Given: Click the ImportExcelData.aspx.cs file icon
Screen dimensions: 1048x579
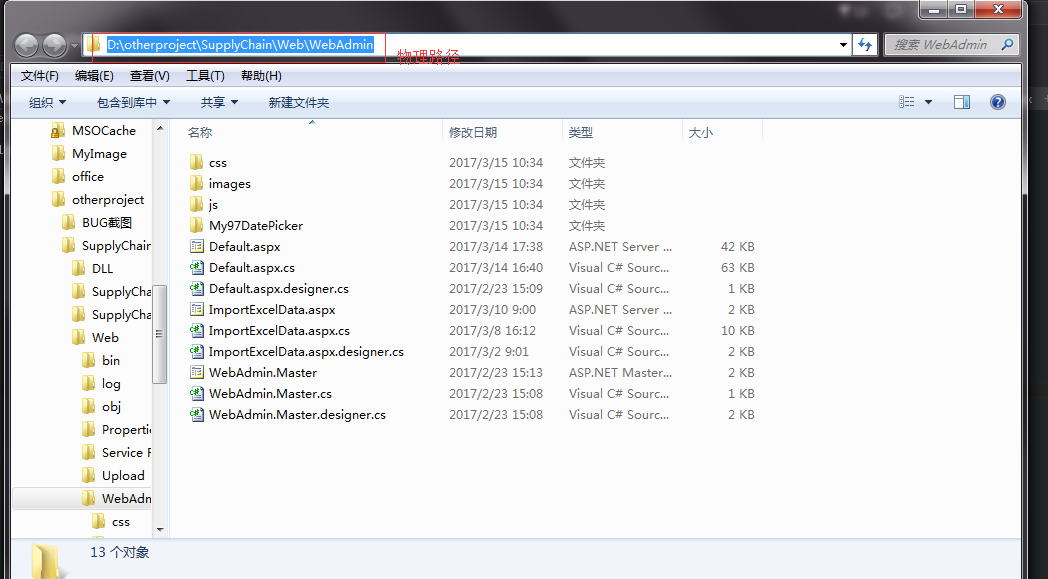Looking at the screenshot, I should point(196,330).
